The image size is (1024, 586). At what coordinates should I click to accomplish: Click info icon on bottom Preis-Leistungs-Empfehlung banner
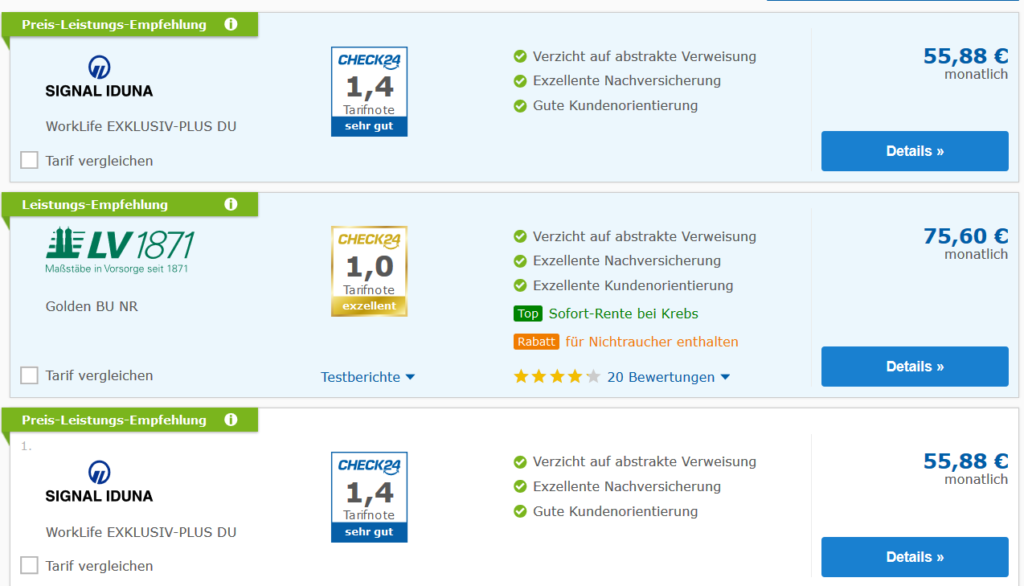pyautogui.click(x=231, y=420)
